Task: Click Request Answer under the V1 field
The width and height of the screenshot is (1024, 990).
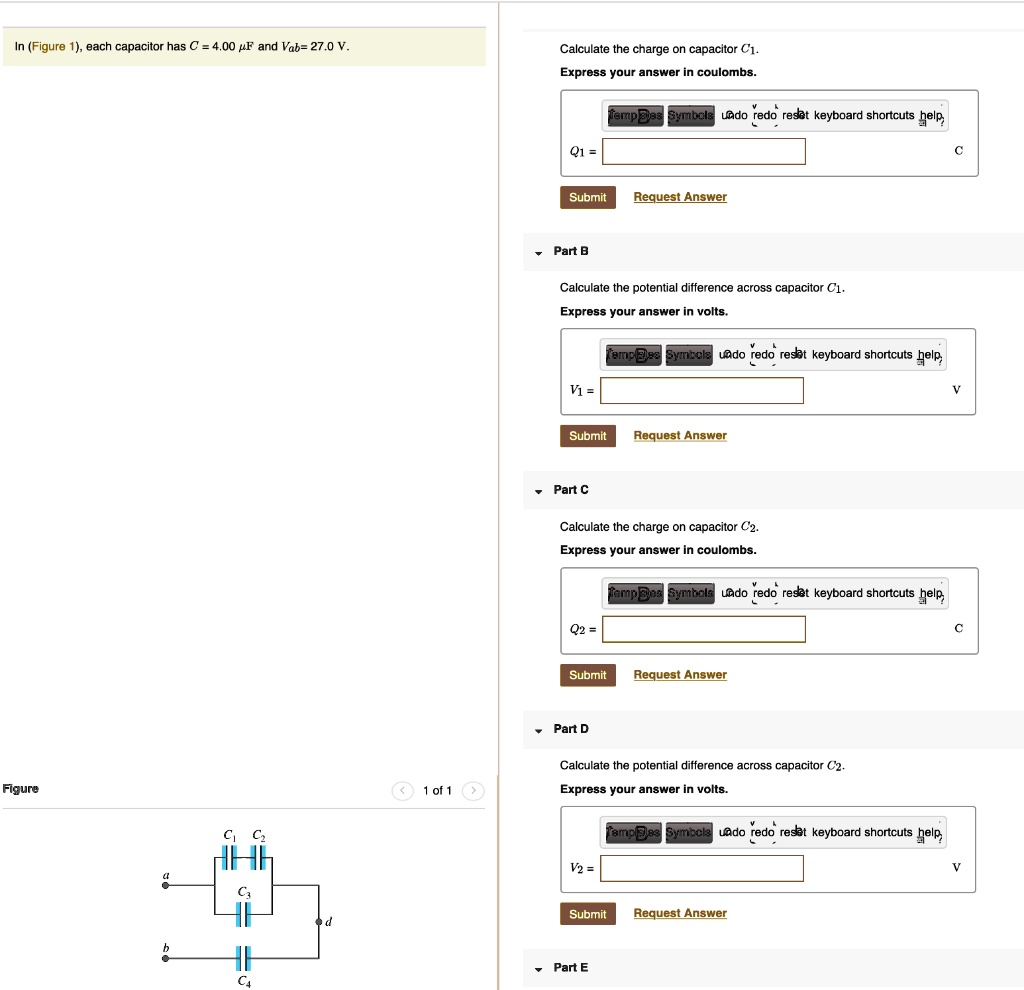Action: coord(680,436)
